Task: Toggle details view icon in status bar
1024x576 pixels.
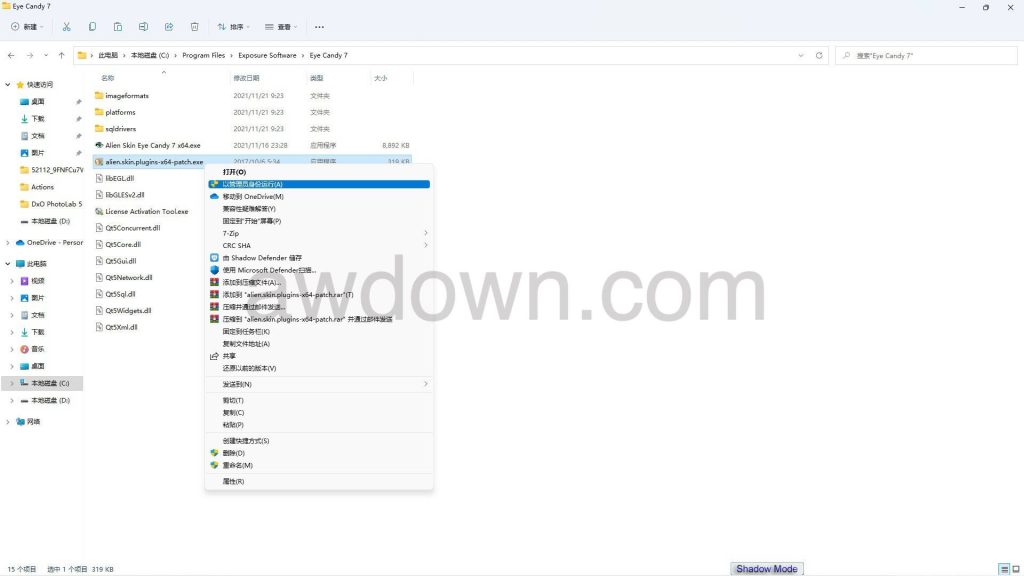Action: [1002, 569]
